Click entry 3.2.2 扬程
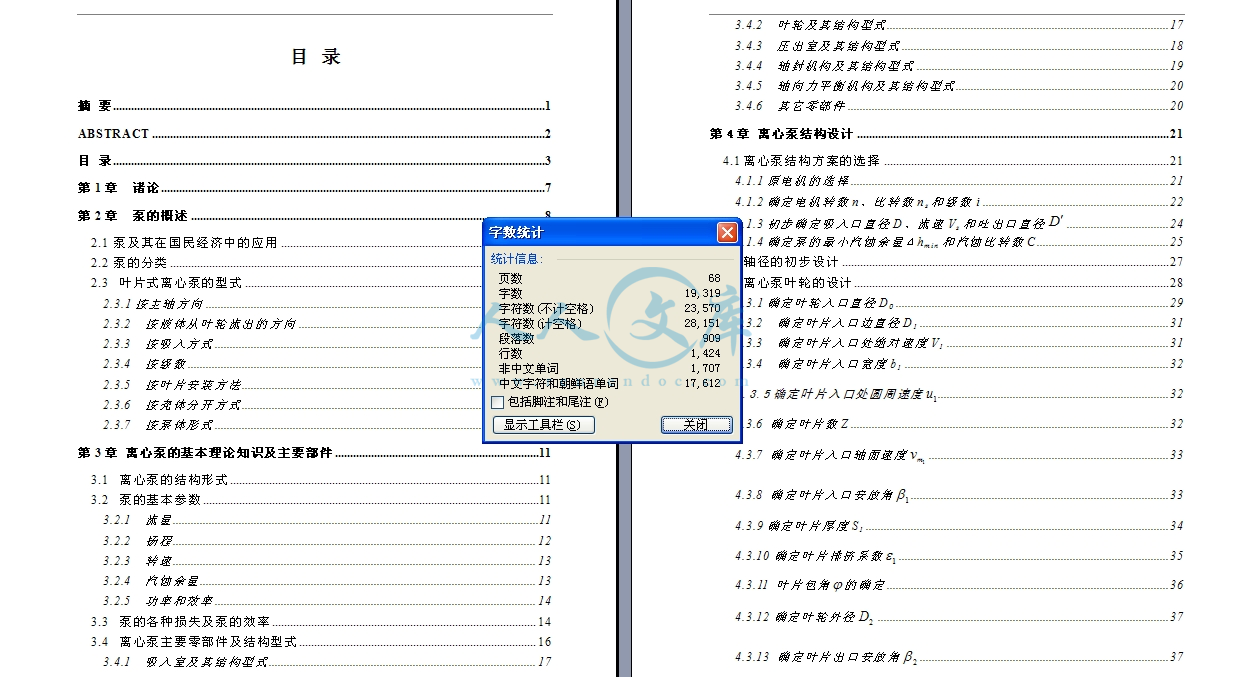This screenshot has width=1246, height=677. pyautogui.click(x=327, y=541)
